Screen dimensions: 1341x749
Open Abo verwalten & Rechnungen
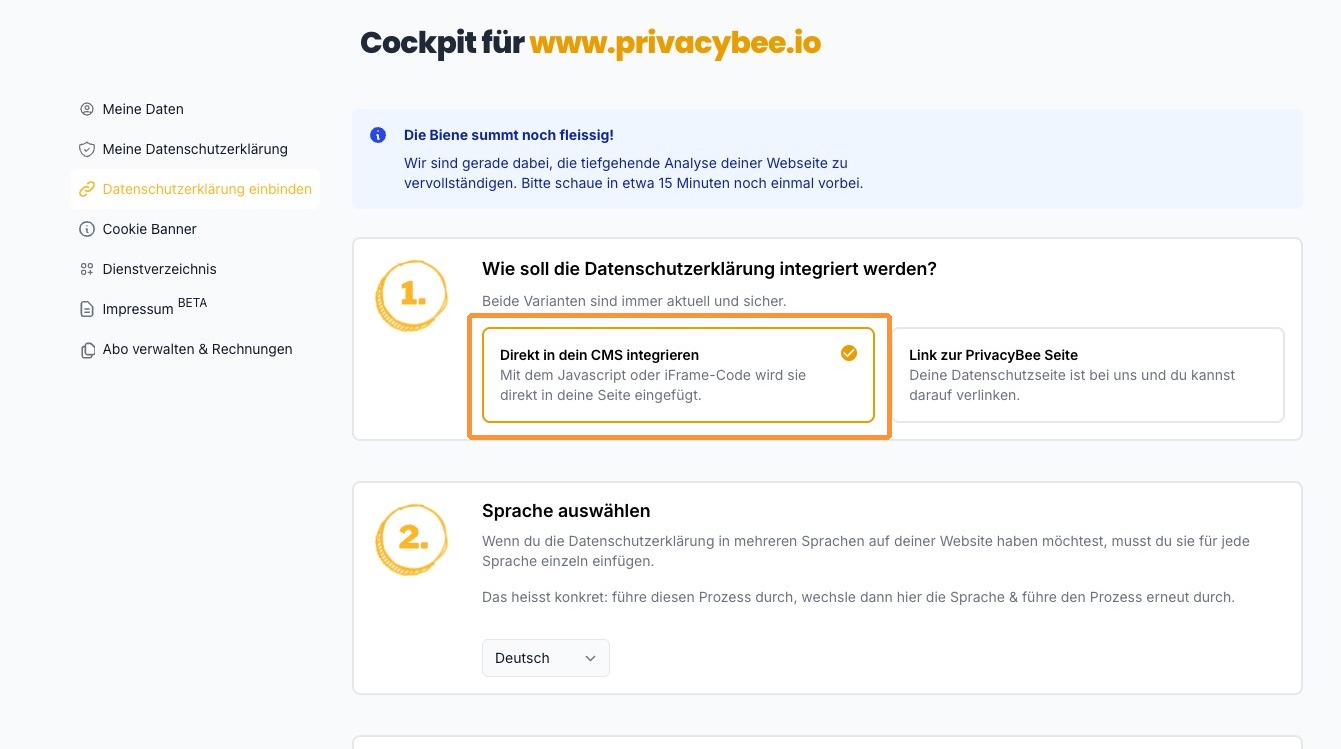click(x=197, y=349)
